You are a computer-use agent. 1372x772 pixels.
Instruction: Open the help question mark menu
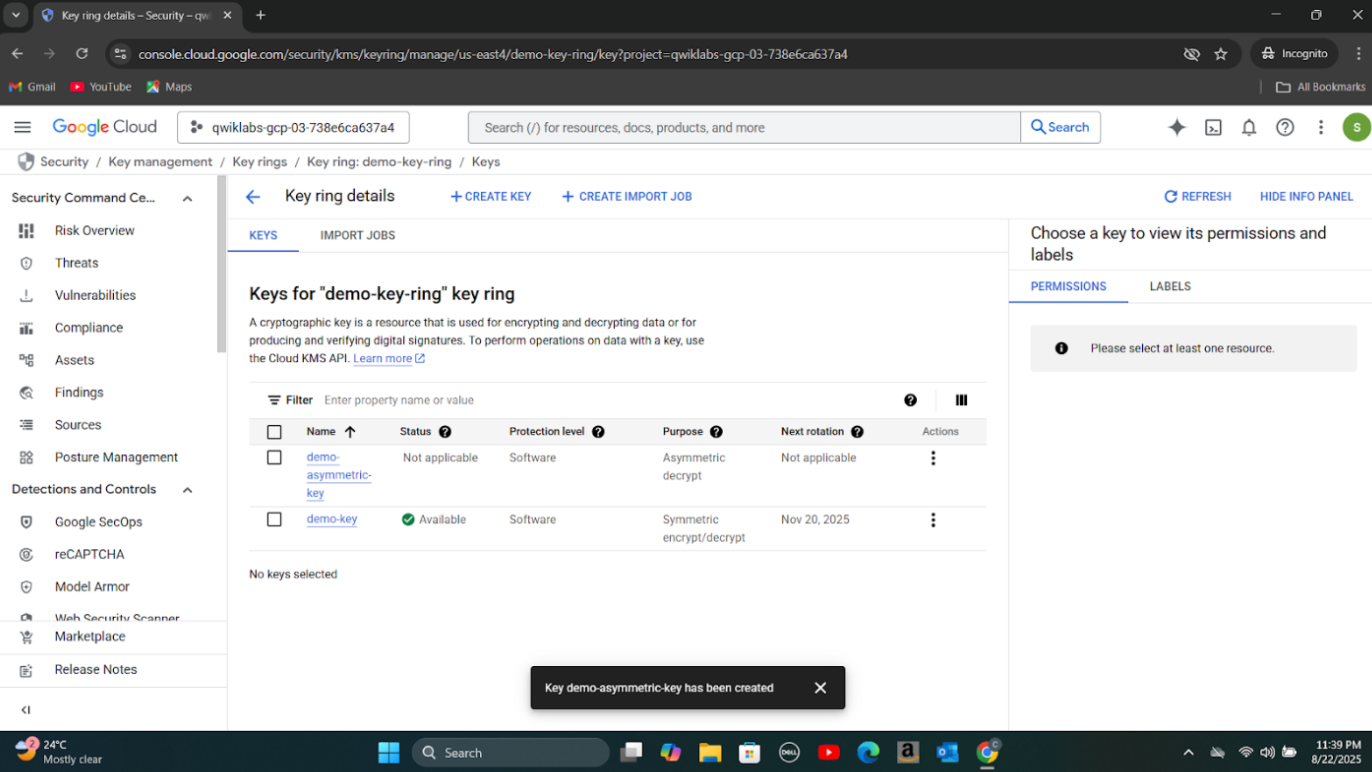1285,127
